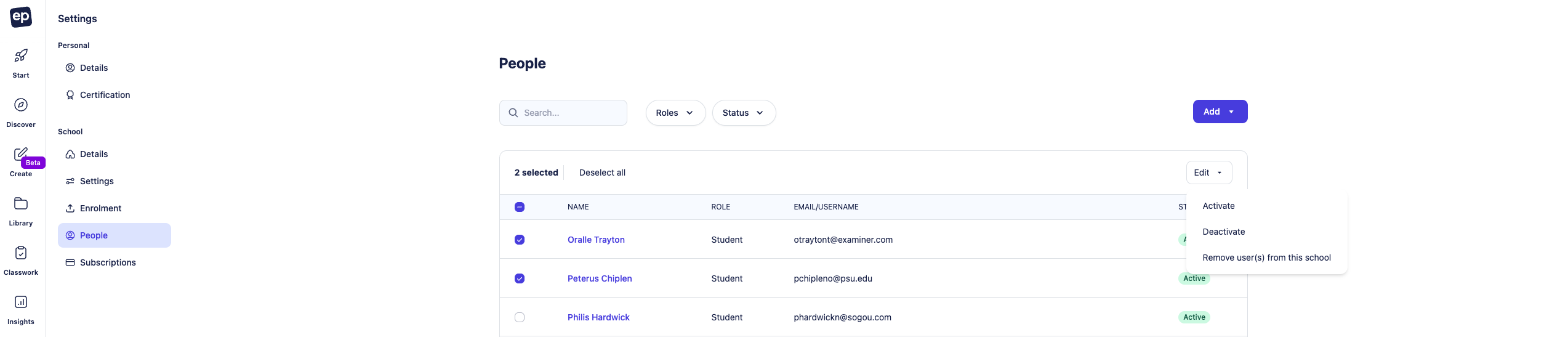Click the people Search field
Image resolution: width=1568 pixels, height=337 pixels.
pos(571,113)
